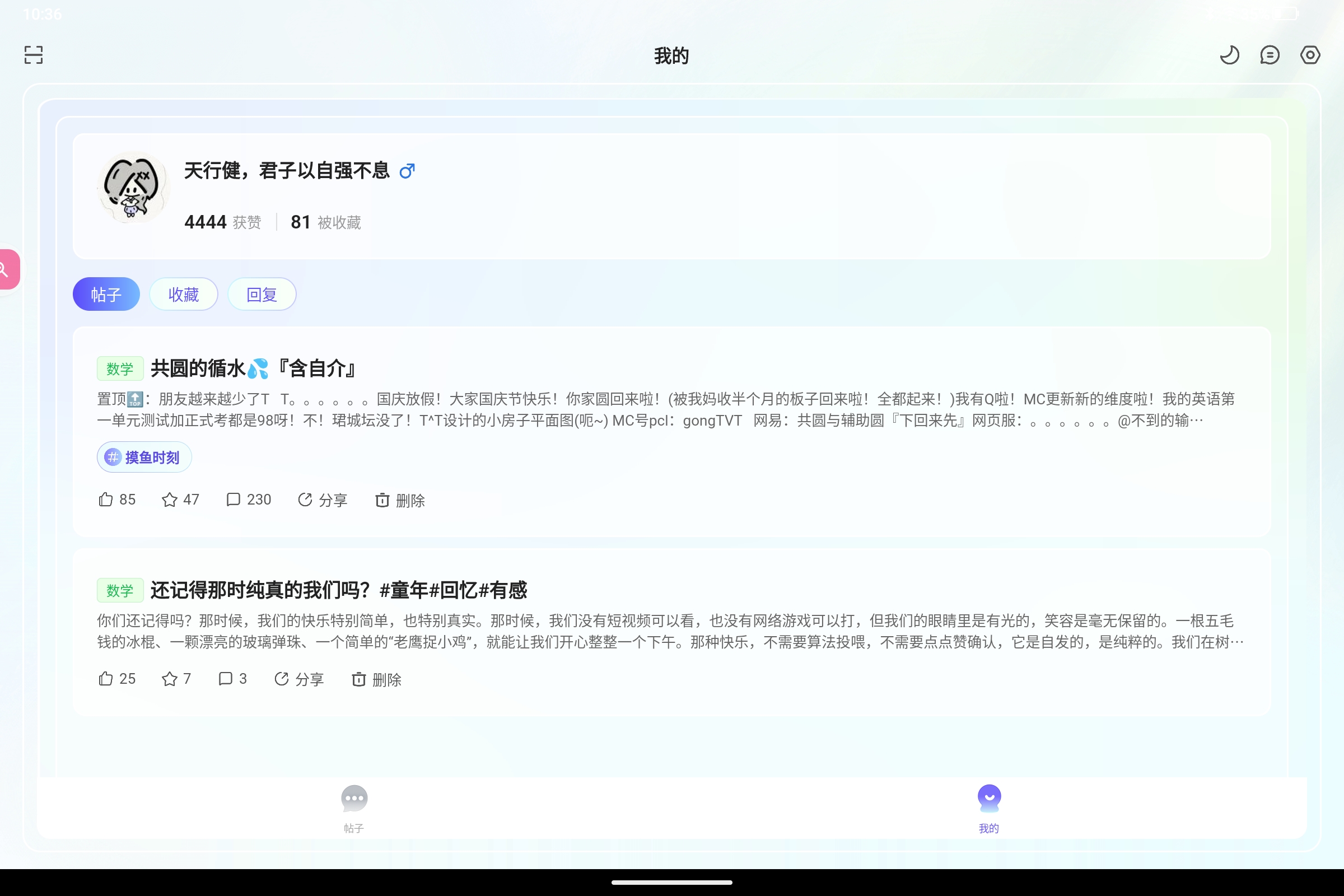Delete the 共圆的循水 post
The width and height of the screenshot is (1344, 896).
pyautogui.click(x=400, y=500)
